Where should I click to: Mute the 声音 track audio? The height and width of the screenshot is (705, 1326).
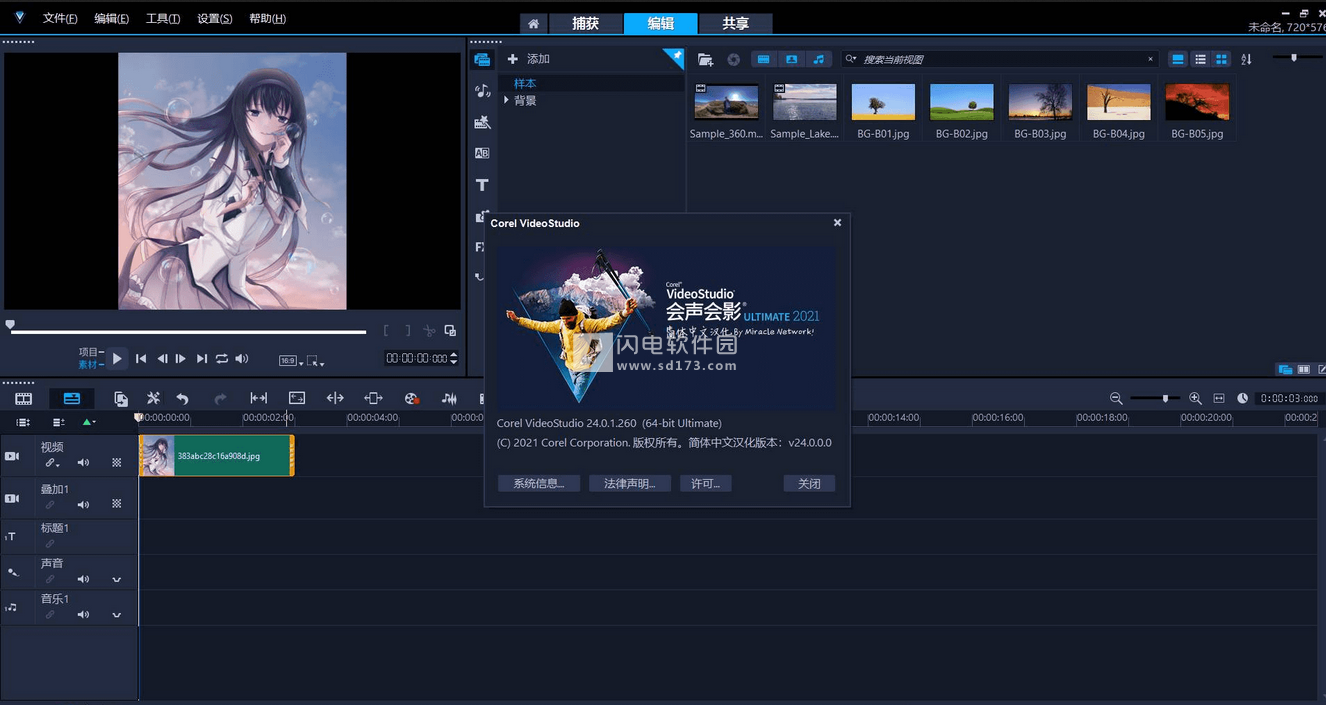tap(83, 579)
